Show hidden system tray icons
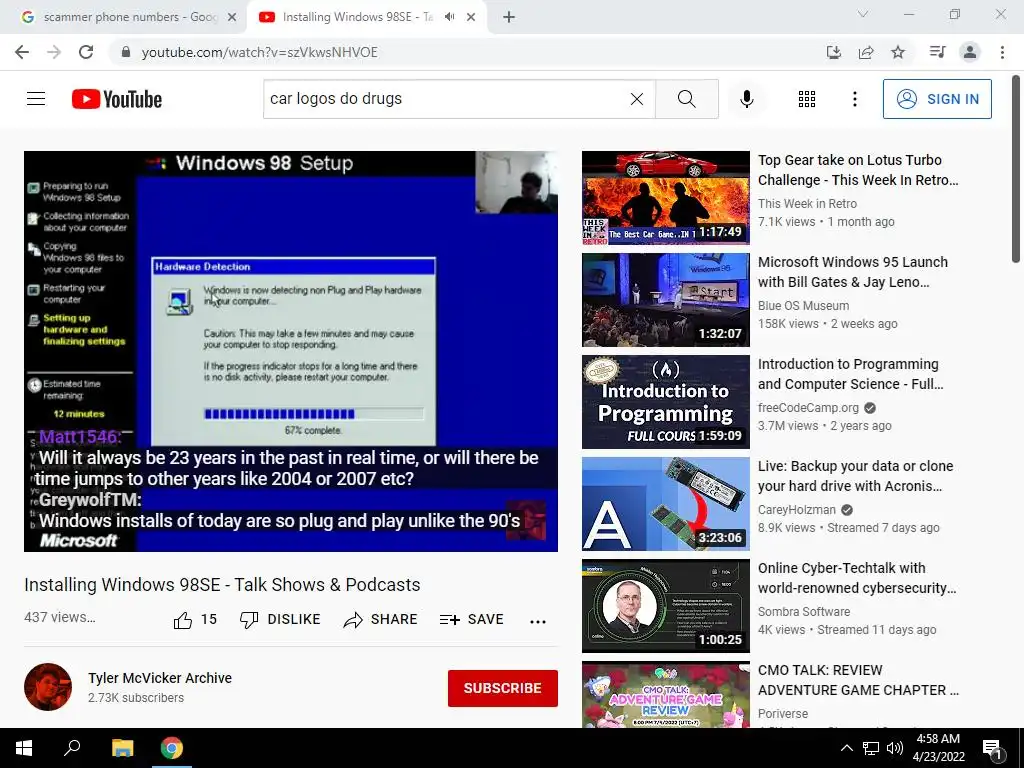The height and width of the screenshot is (768, 1024). pyautogui.click(x=846, y=748)
